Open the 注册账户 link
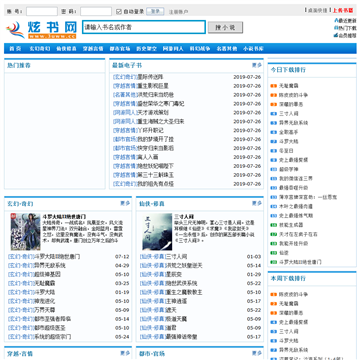This screenshot has height=360, width=360. point(178,12)
